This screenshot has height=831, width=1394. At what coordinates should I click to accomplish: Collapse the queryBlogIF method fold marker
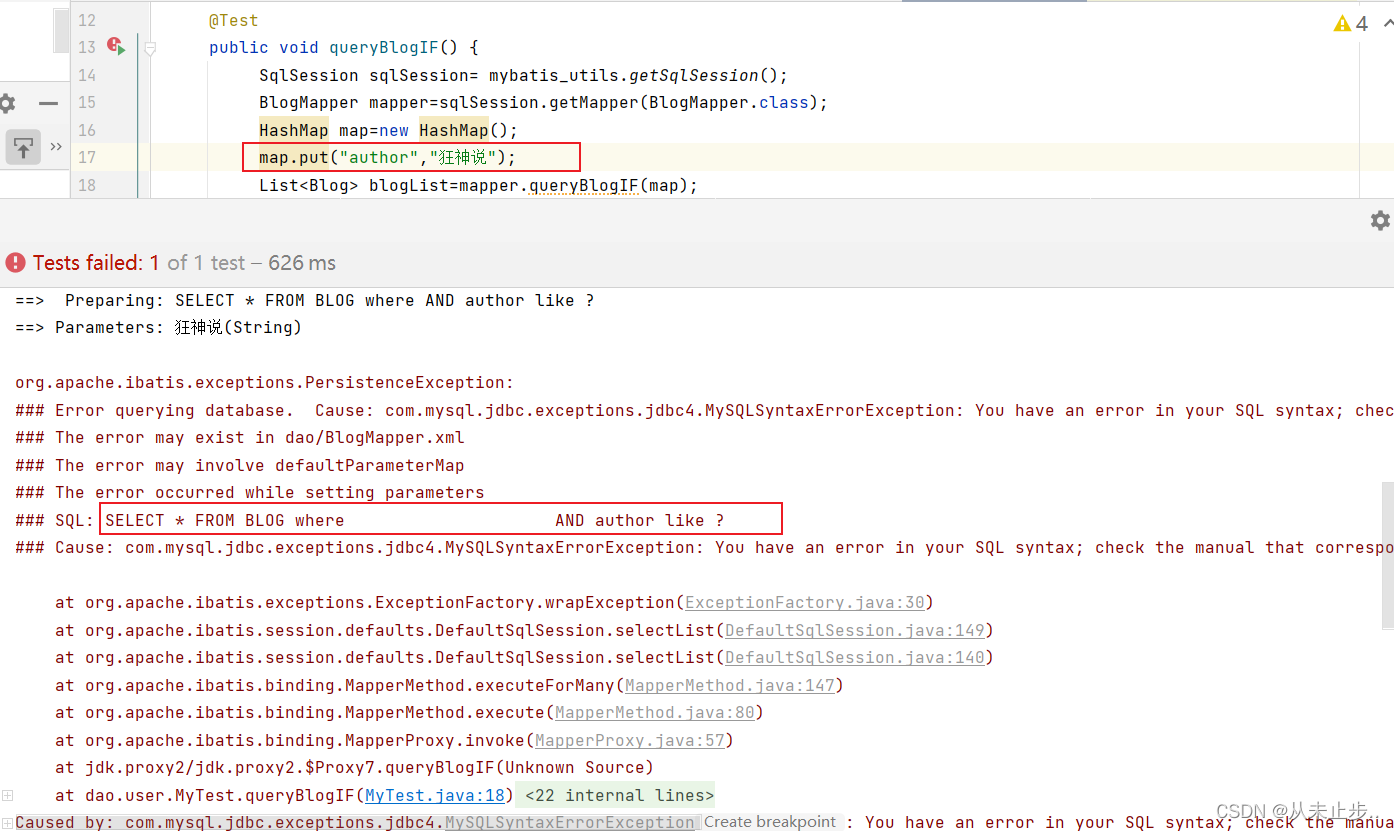tap(150, 47)
